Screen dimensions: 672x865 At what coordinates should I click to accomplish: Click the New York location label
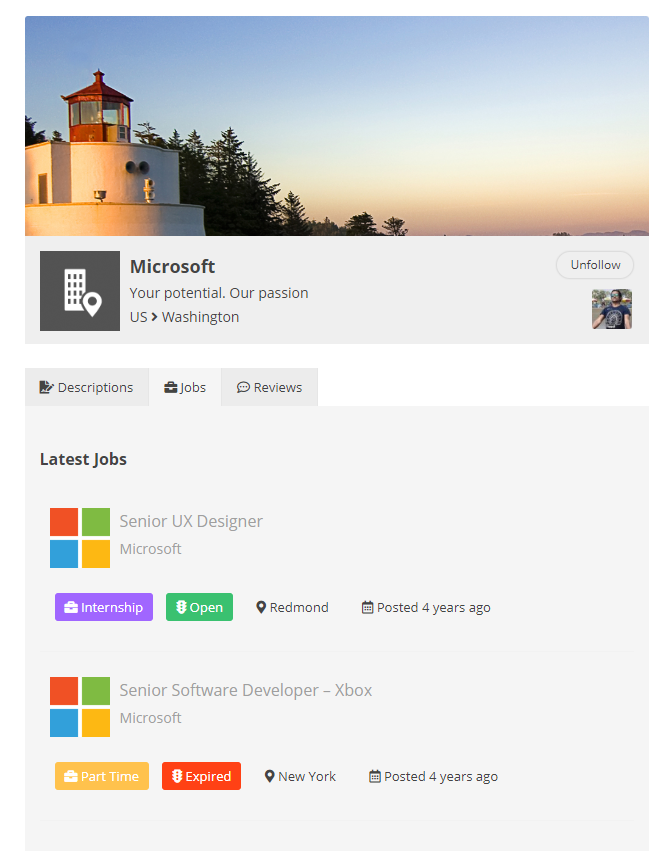[300, 776]
